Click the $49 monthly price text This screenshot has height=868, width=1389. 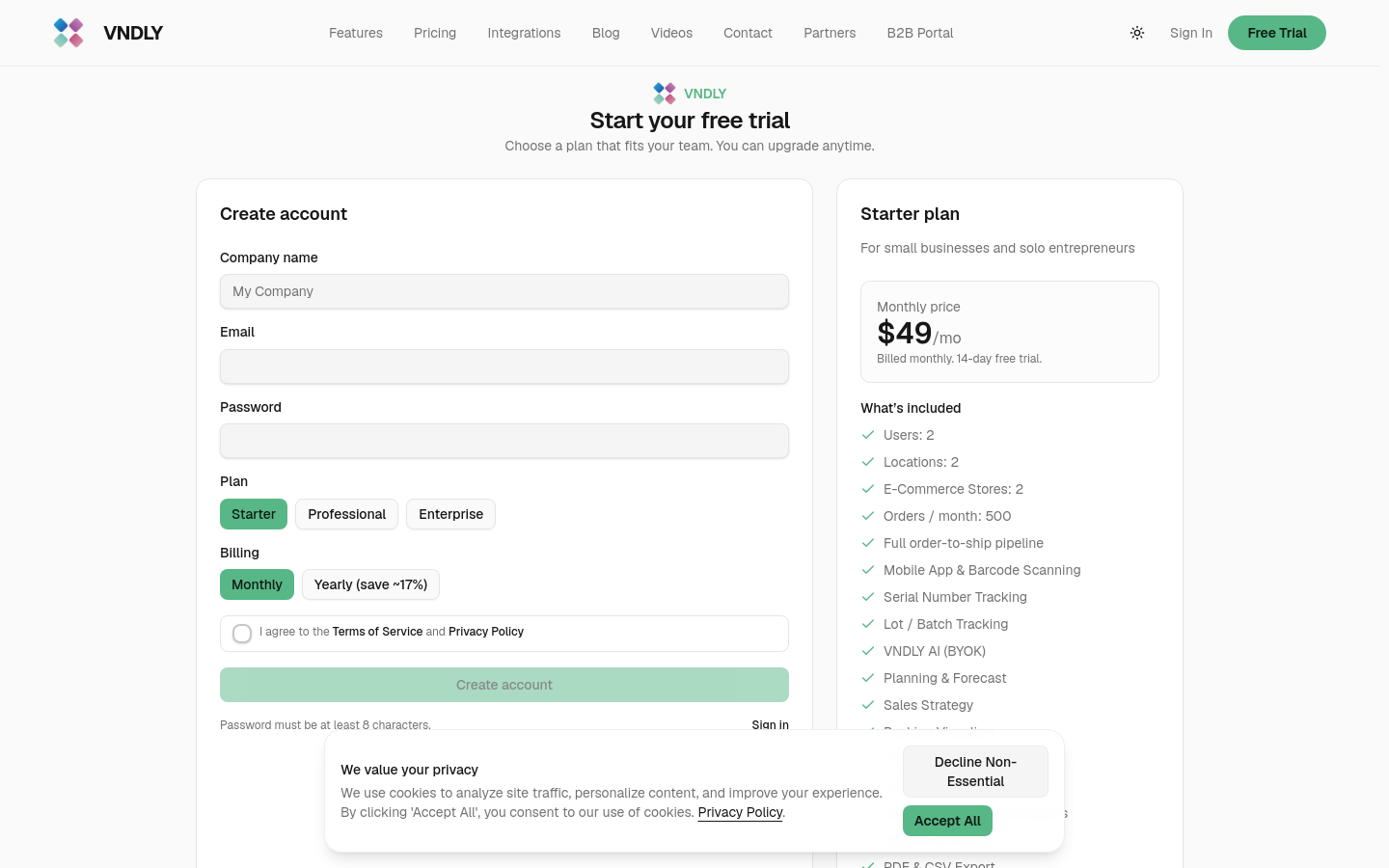pos(905,333)
